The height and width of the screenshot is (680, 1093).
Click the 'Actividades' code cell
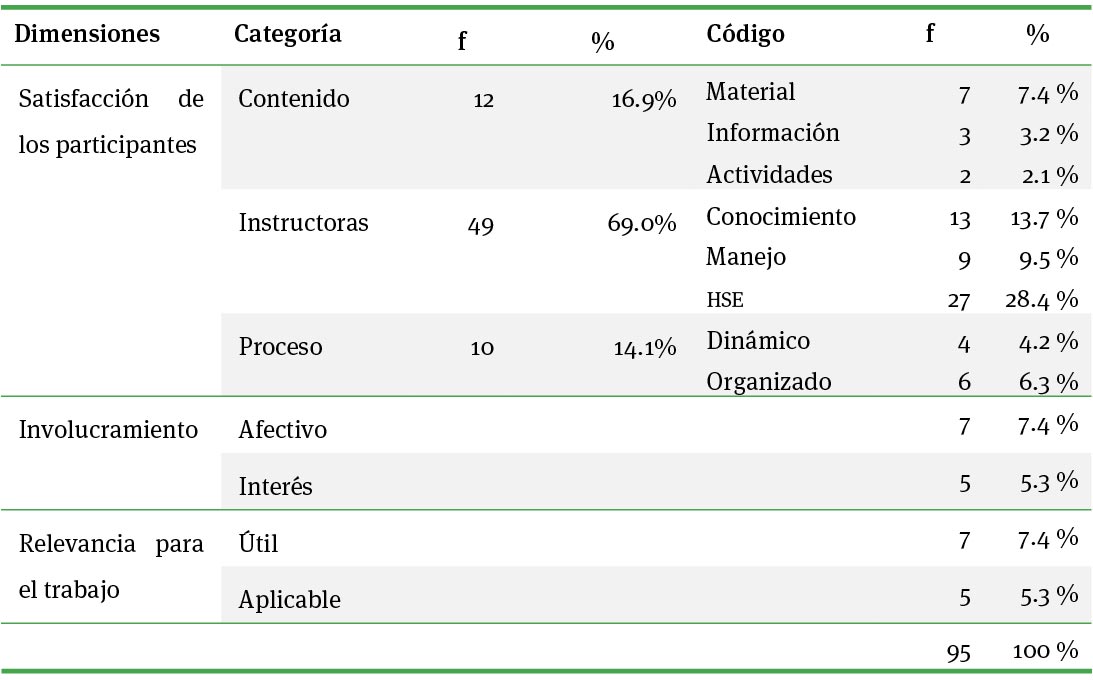tap(769, 175)
